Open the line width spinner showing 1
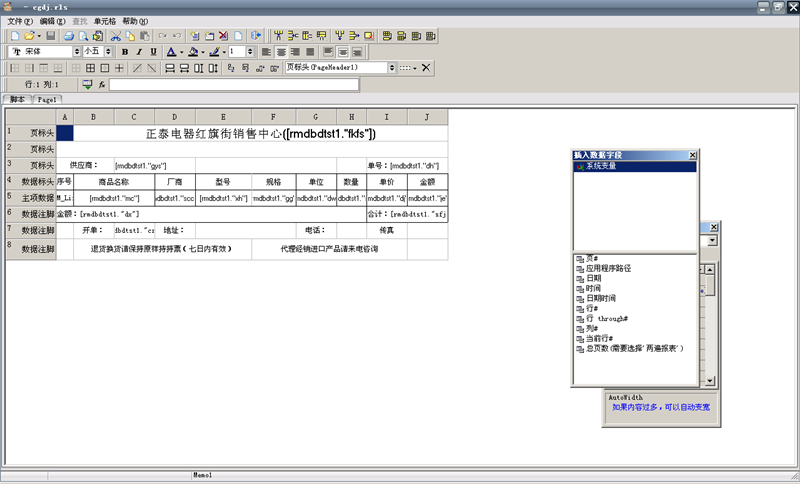The width and height of the screenshot is (800, 484). coord(250,52)
